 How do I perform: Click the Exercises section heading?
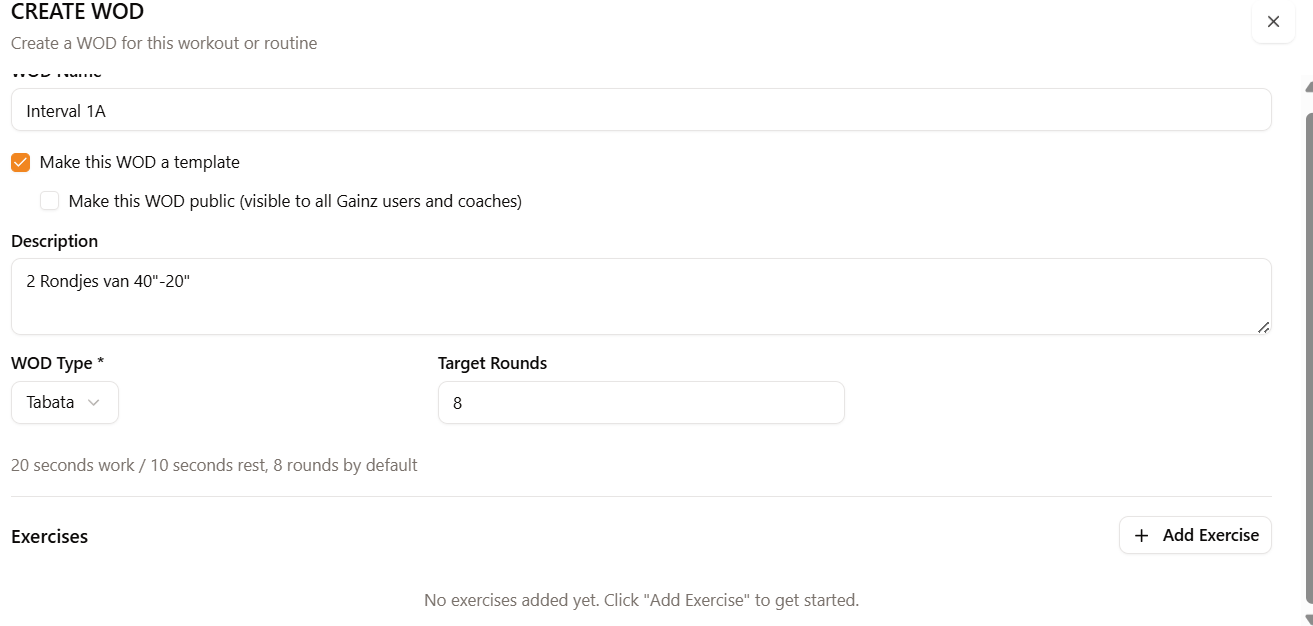[x=49, y=536]
